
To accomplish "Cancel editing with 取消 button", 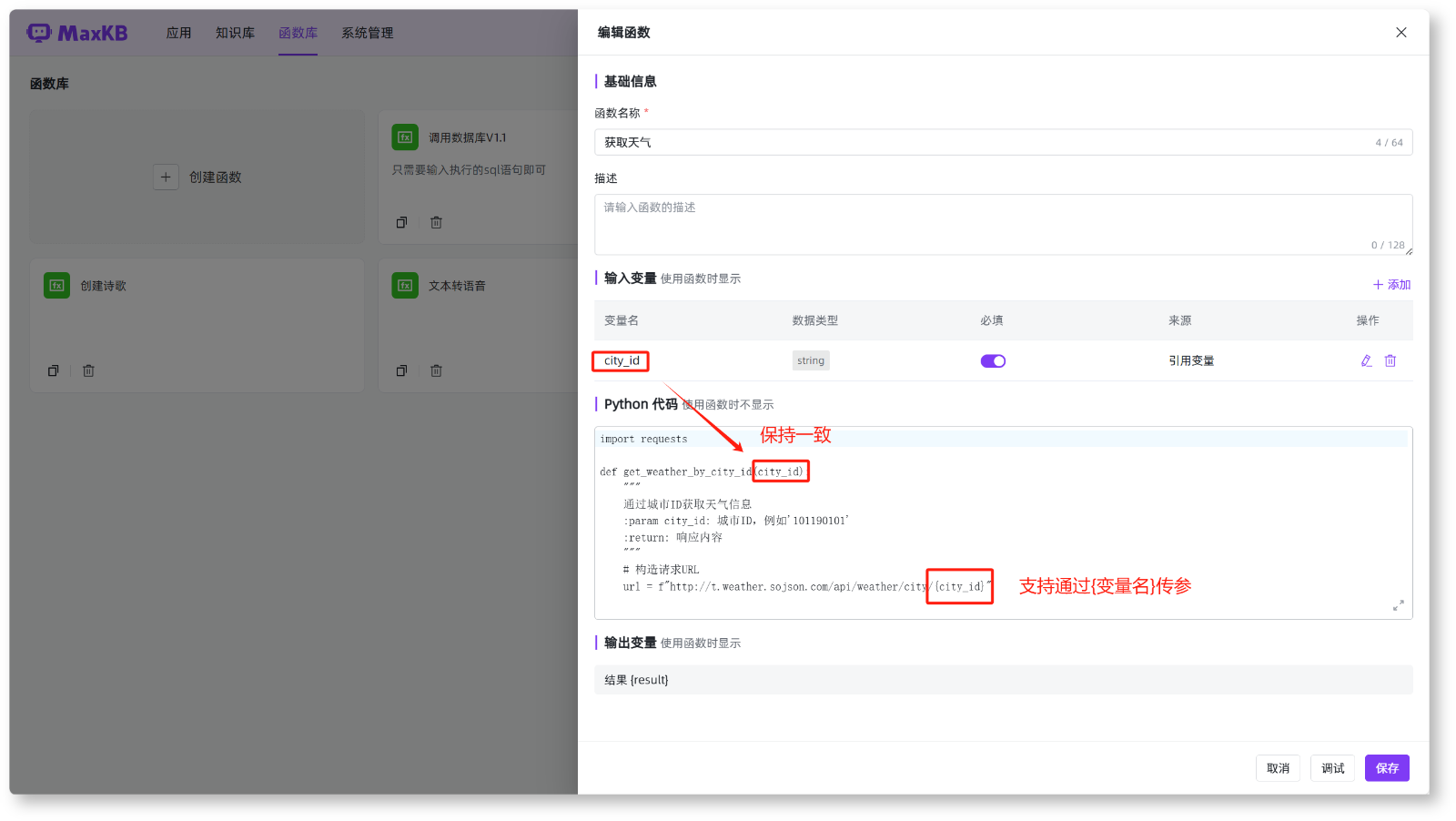I will [1277, 767].
